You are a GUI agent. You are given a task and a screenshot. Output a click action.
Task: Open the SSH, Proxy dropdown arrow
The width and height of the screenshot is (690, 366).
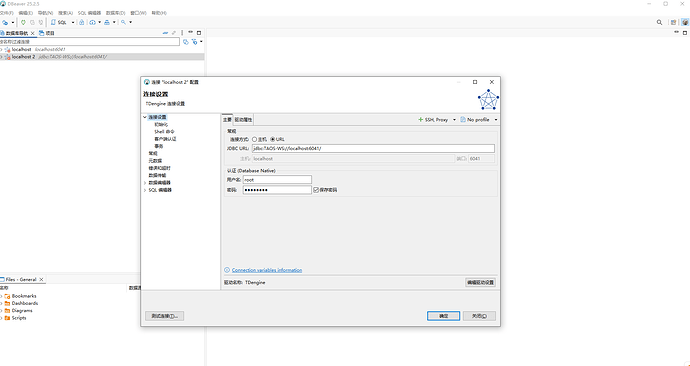pos(454,120)
